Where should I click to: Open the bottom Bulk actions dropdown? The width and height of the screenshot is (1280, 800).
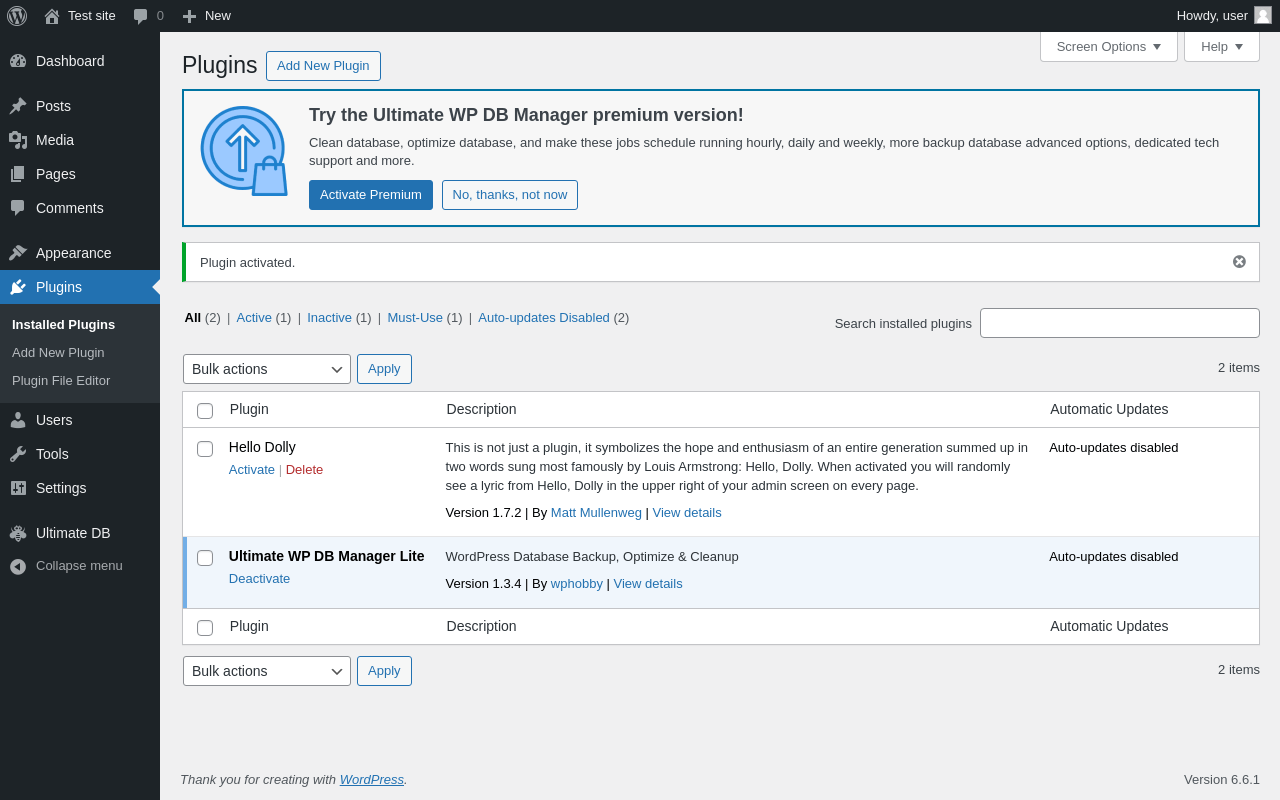(267, 671)
